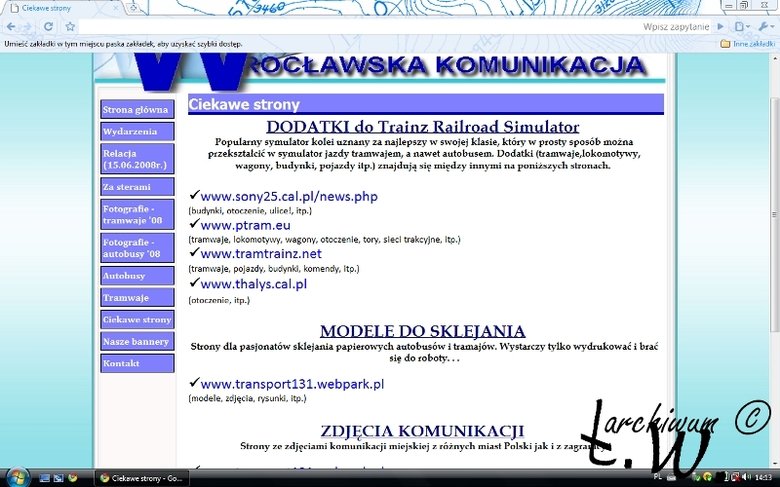
Task: Open the Tramwaje sidebar item
Action: point(137,297)
